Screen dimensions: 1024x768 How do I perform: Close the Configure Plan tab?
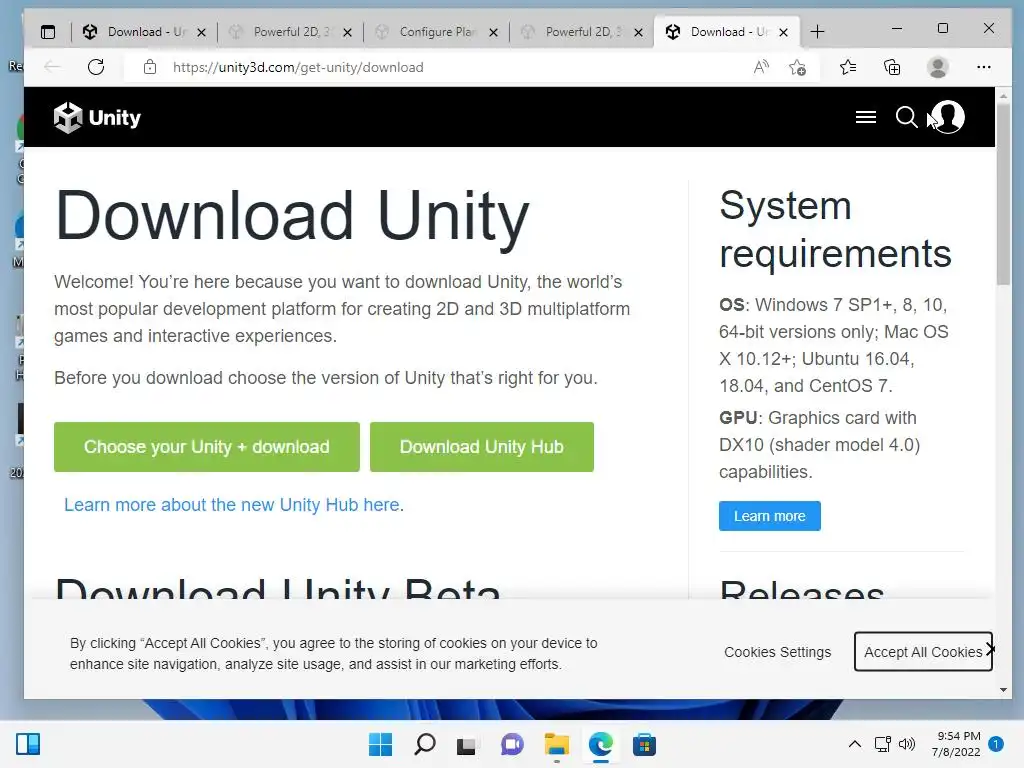coord(493,32)
